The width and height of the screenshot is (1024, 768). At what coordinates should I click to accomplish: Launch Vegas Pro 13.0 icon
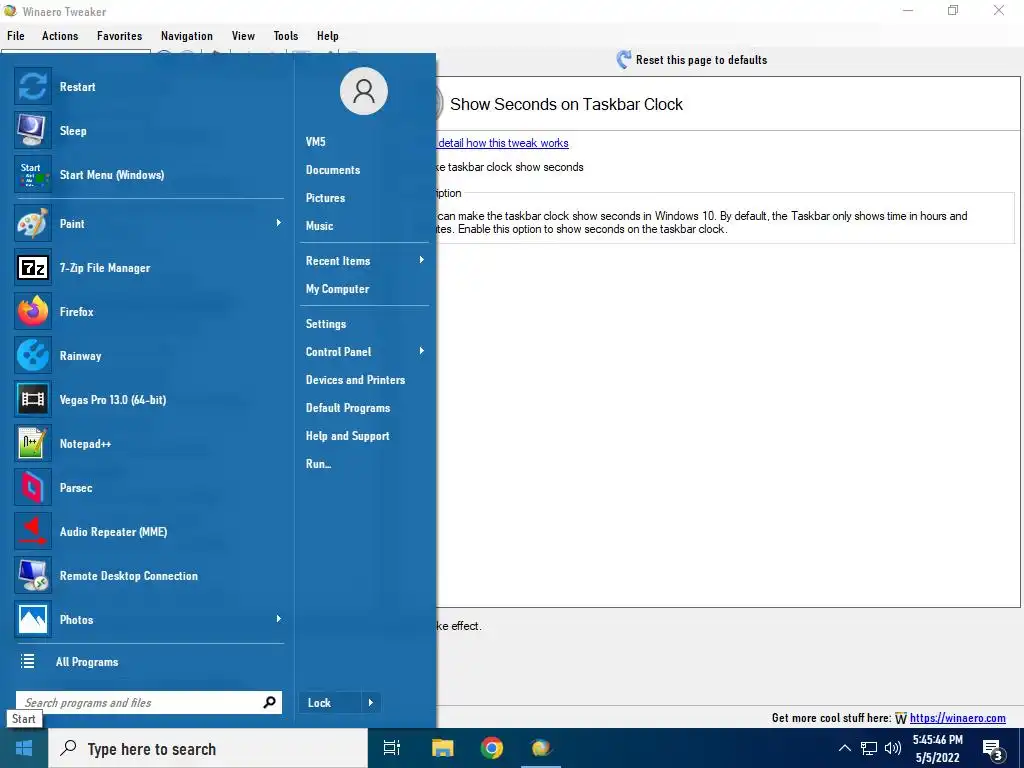point(33,399)
